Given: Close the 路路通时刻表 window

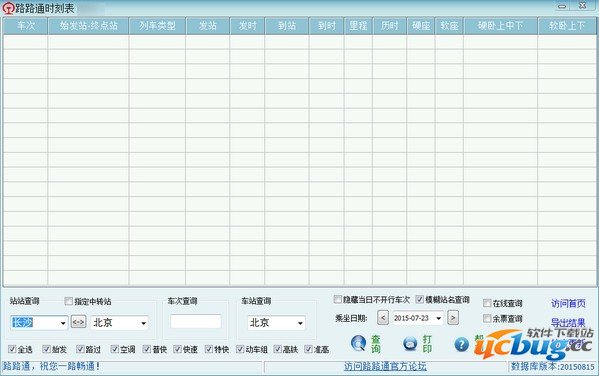Looking at the screenshot, I should point(583,6).
